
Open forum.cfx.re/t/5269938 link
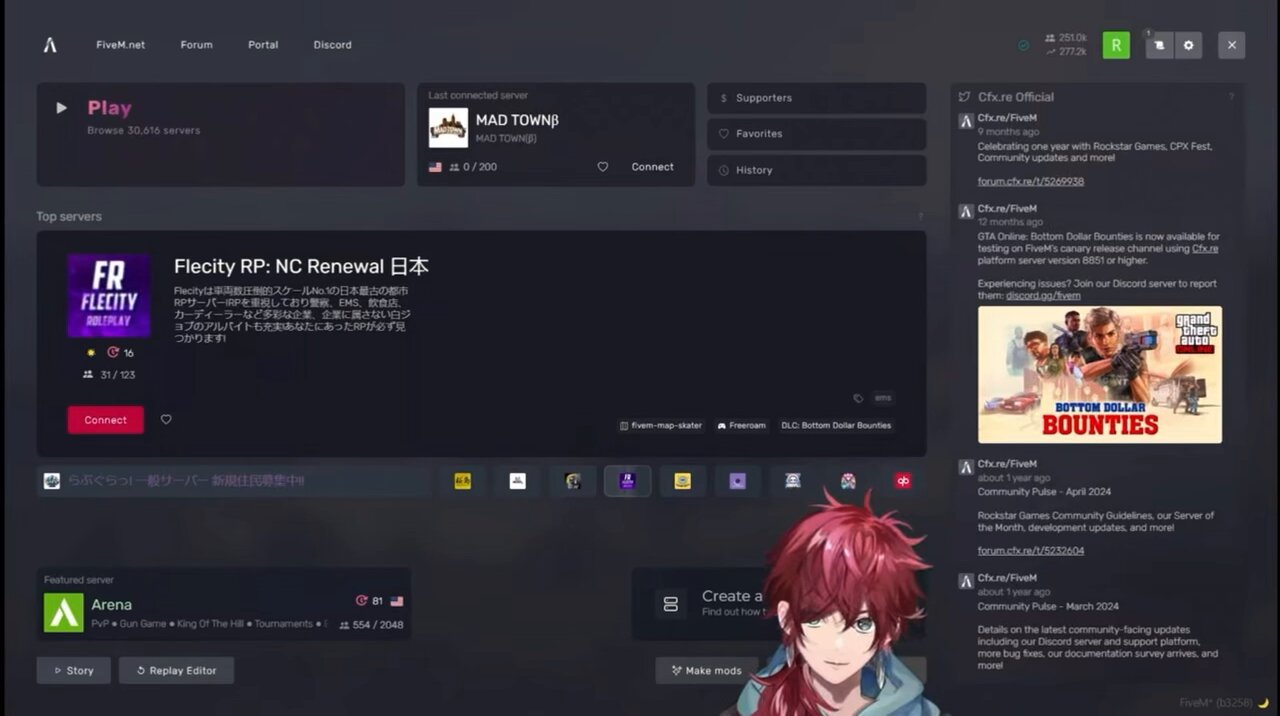coord(1030,182)
